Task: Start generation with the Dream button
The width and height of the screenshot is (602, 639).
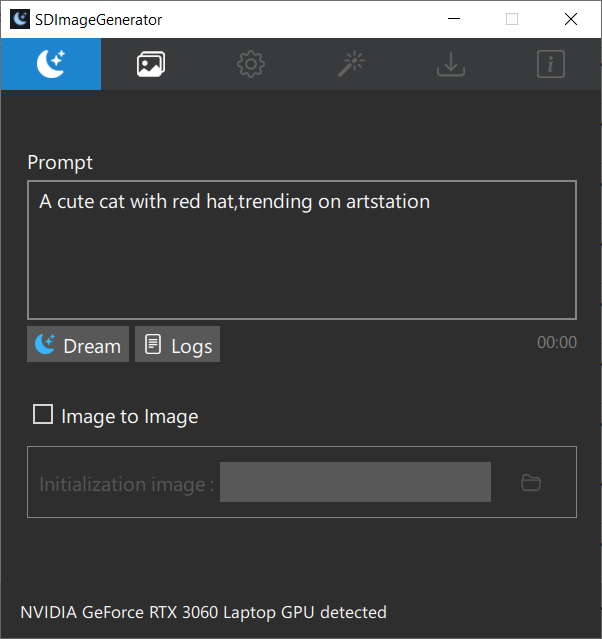Action: [78, 344]
